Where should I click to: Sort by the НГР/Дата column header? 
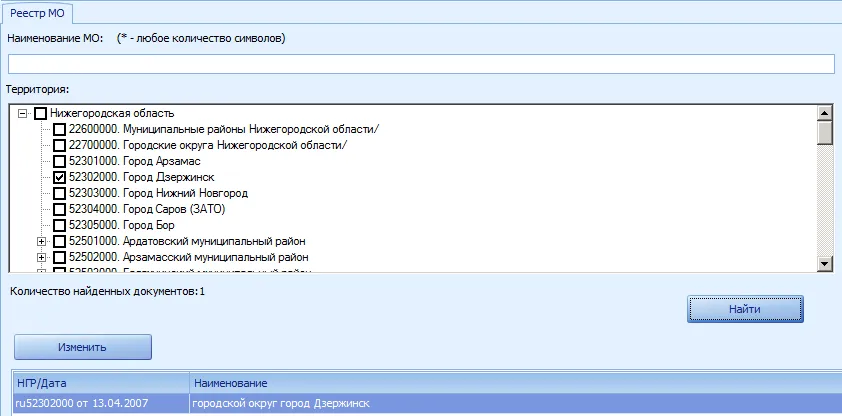point(101,383)
